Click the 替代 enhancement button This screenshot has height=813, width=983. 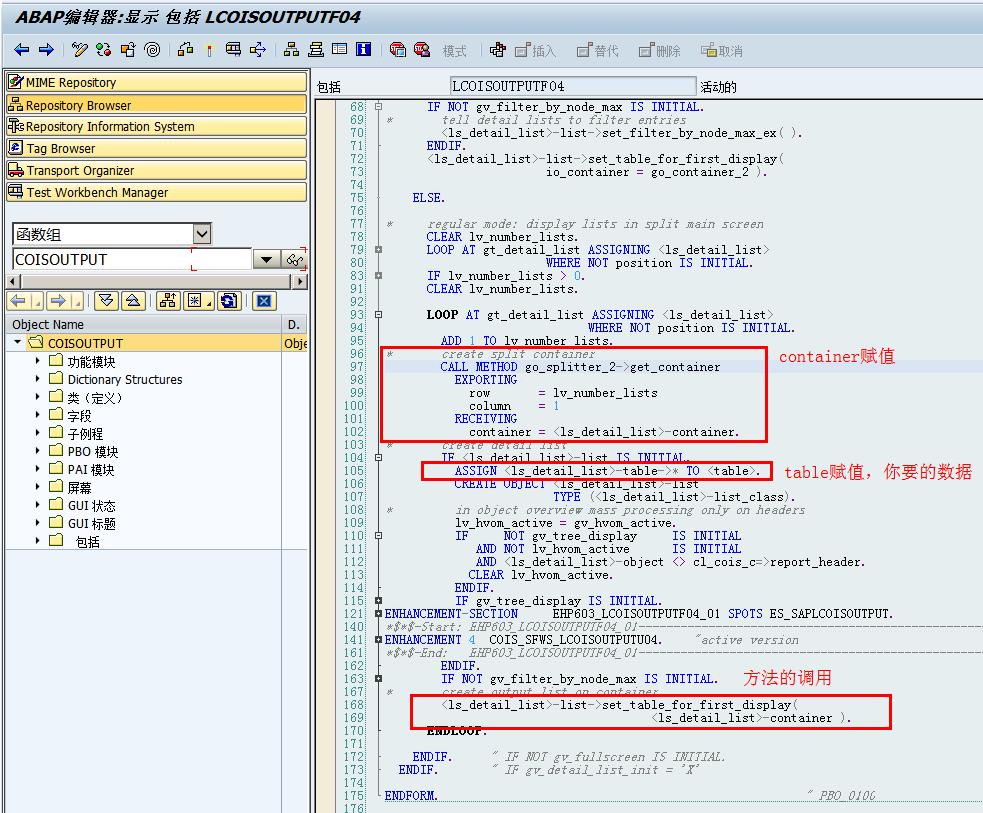(597, 51)
